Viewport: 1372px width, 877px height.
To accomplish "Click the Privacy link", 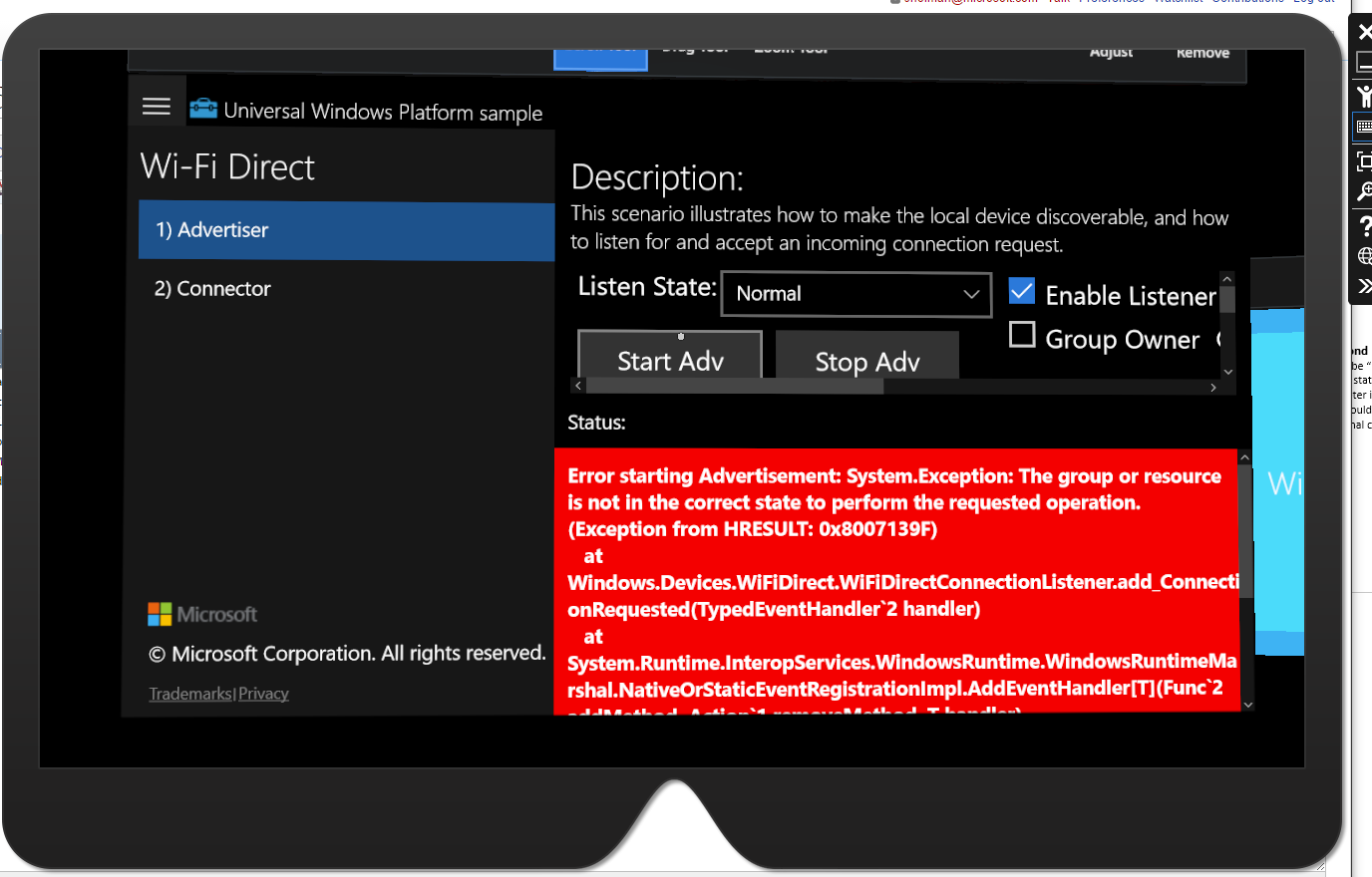I will coord(264,694).
